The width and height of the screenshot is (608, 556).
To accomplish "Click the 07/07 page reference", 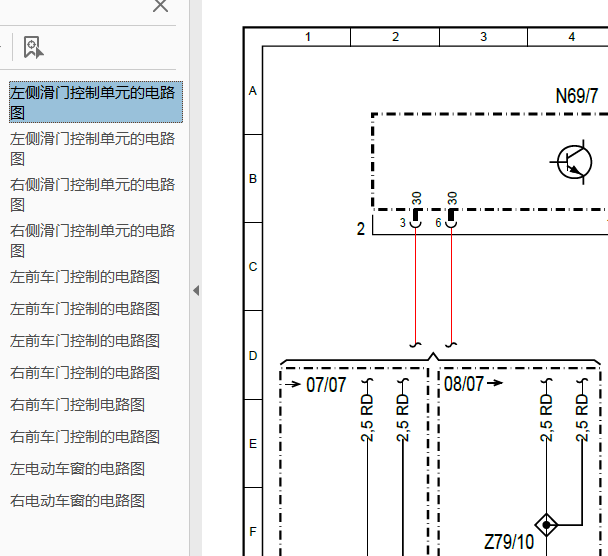I will click(x=326, y=385).
